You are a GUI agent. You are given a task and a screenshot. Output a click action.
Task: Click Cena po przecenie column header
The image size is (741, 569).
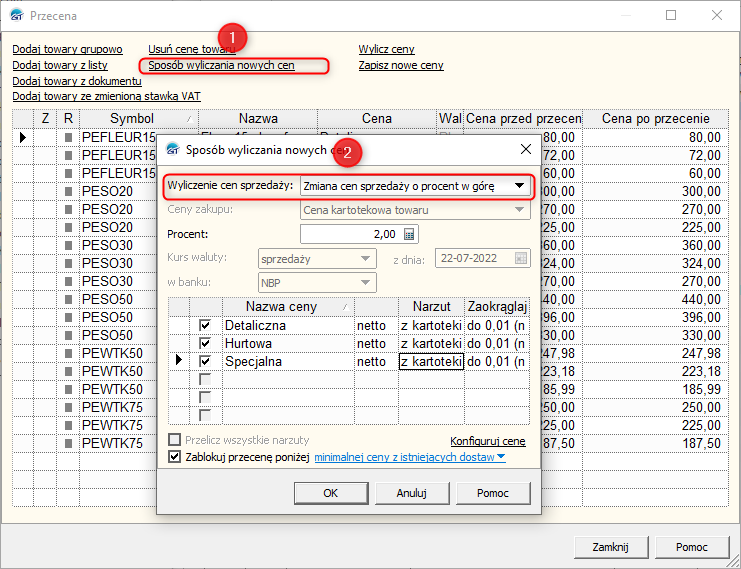click(655, 118)
